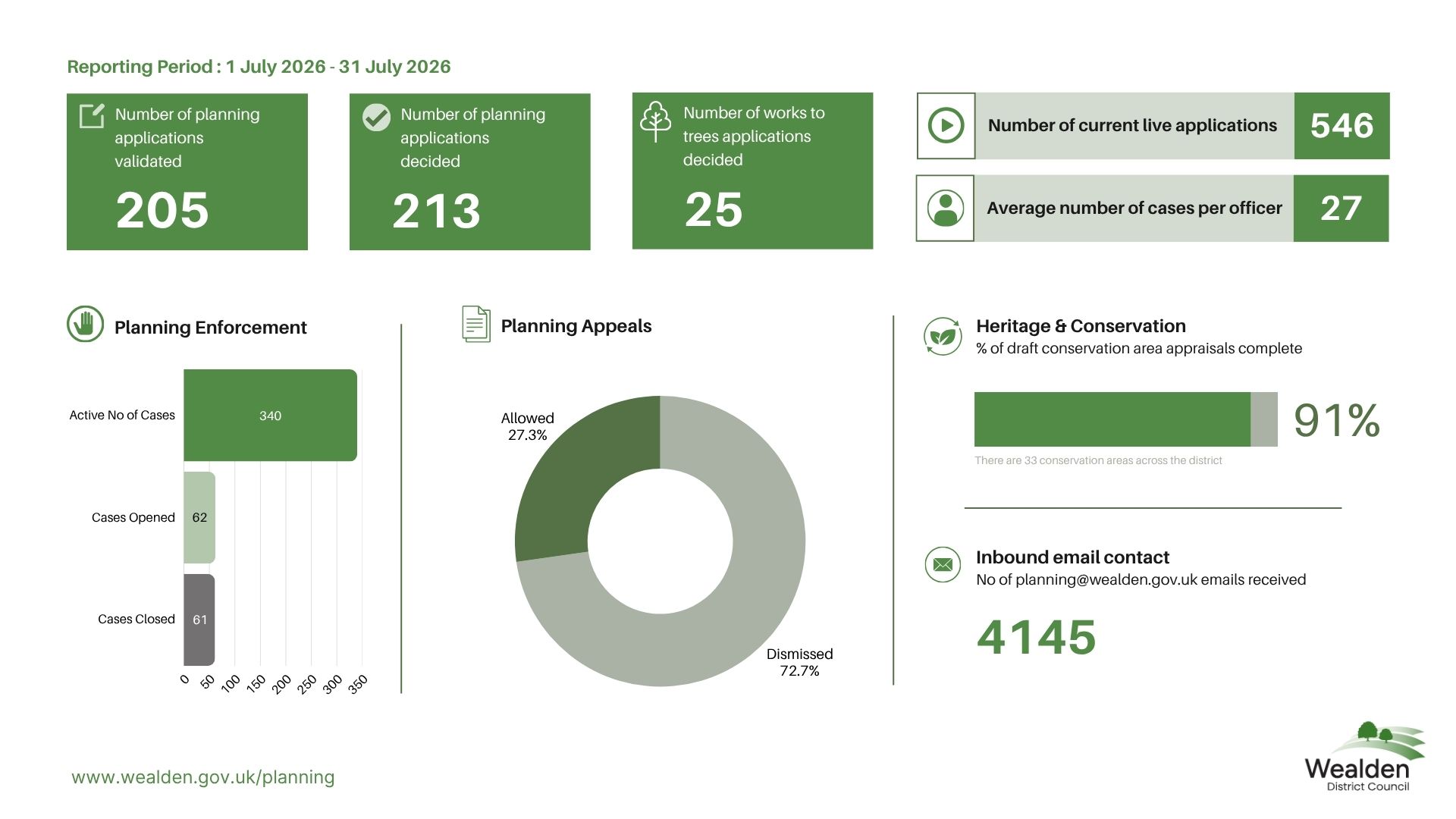Click the Reporting Period heading text
Screen dimensions: 1456x819
[x=259, y=67]
